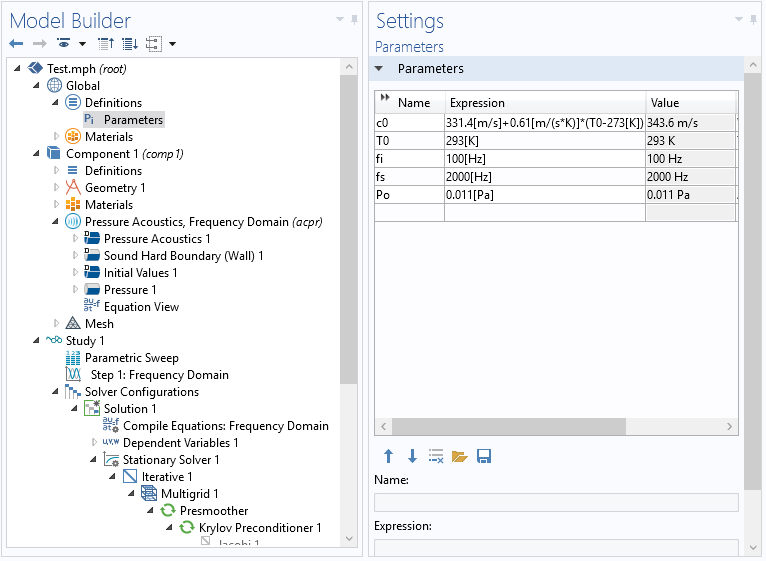766x561 pixels.
Task: Click the Show eye icon in toolbar
Action: point(64,44)
